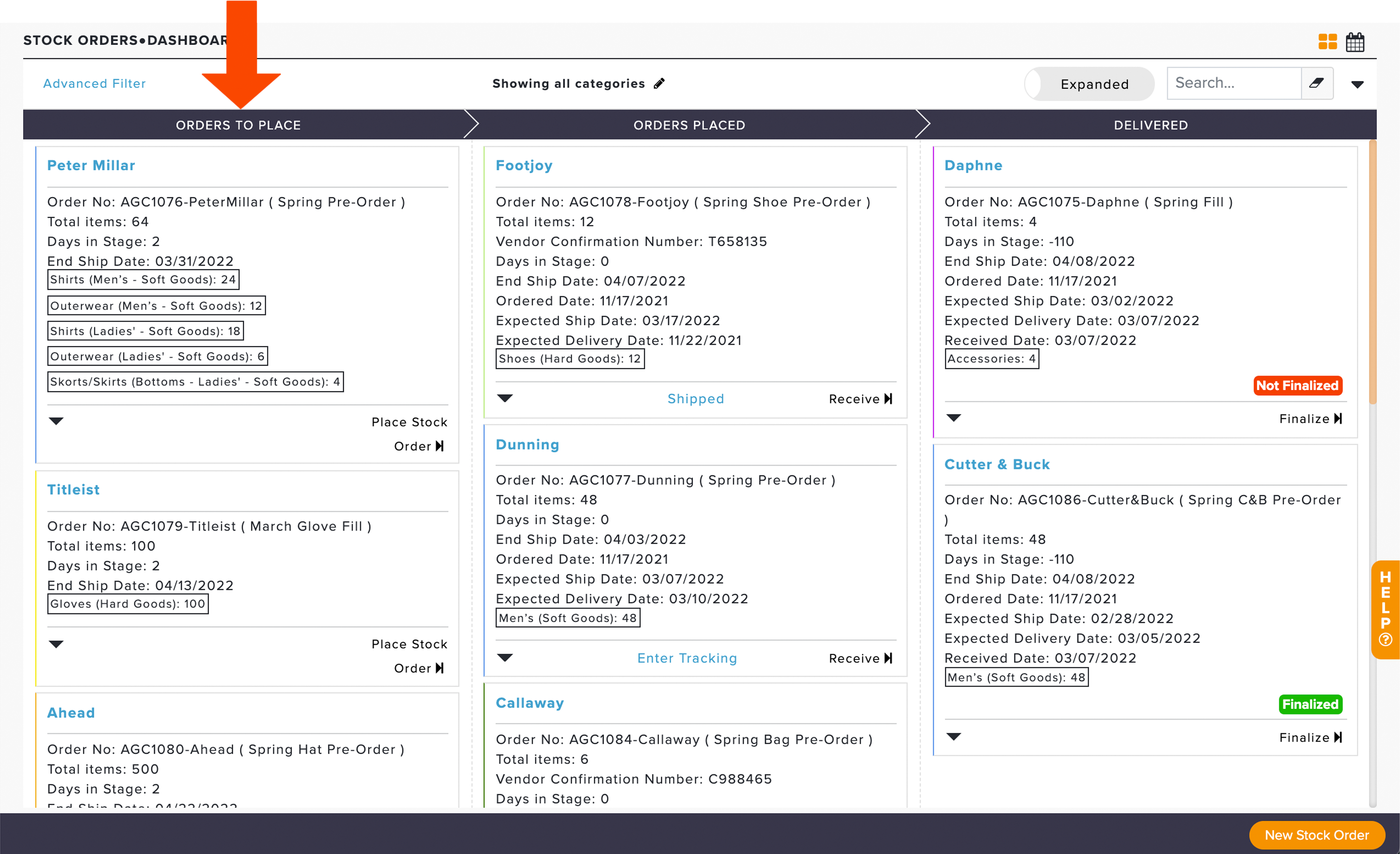This screenshot has height=854, width=1400.
Task: Select the Shirts (Men's - Soft Goods): 24 tag
Action: coord(143,280)
